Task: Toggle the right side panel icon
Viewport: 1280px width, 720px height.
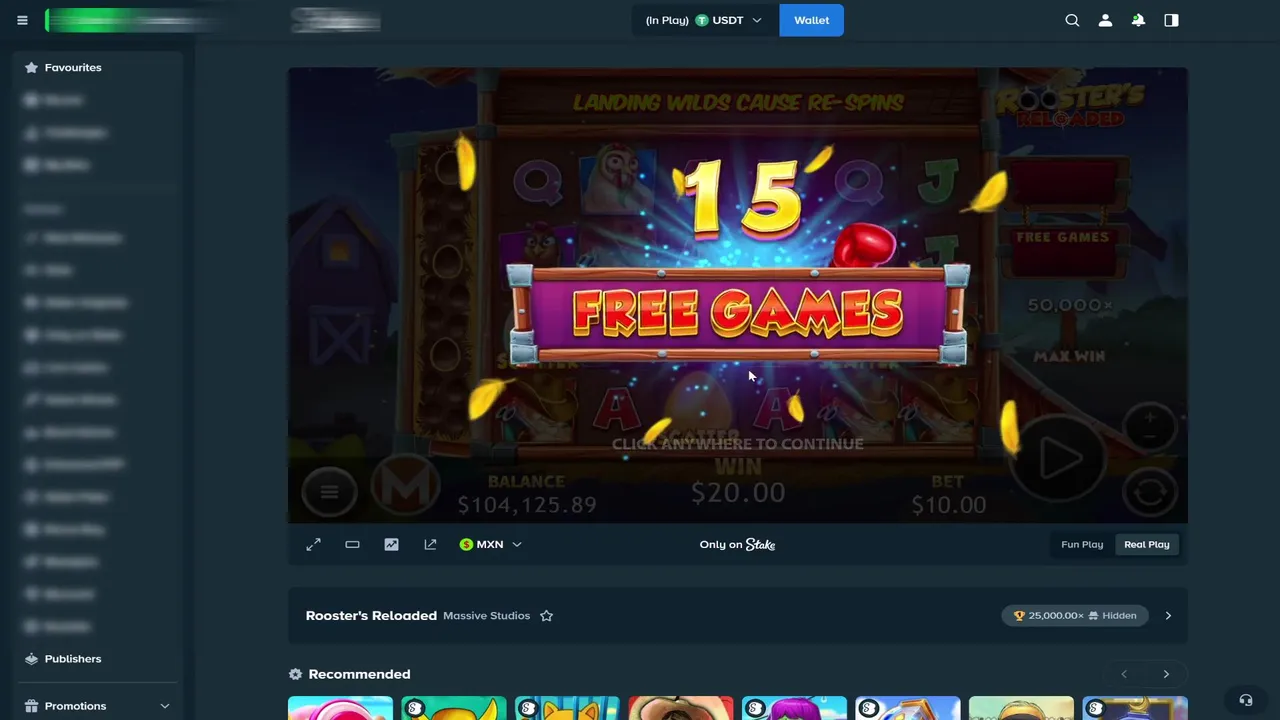Action: pos(1171,20)
